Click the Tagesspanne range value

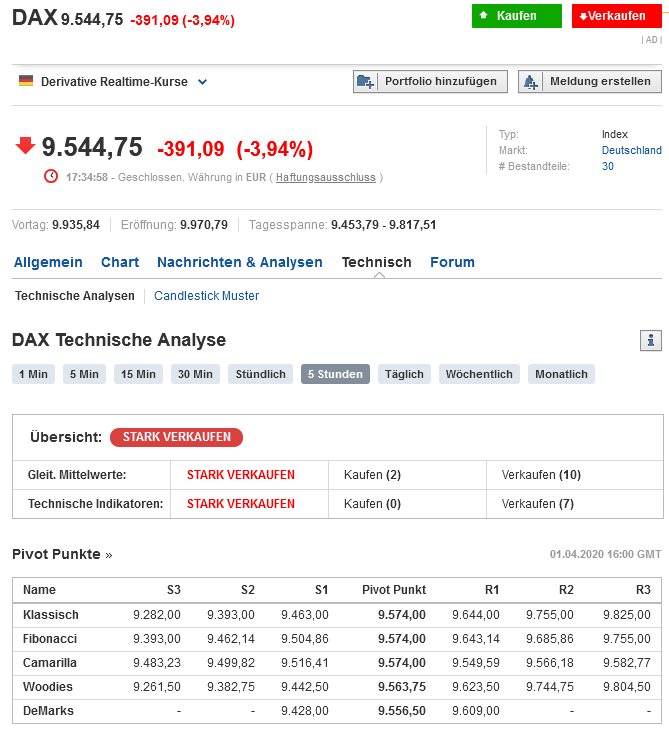coord(383,225)
